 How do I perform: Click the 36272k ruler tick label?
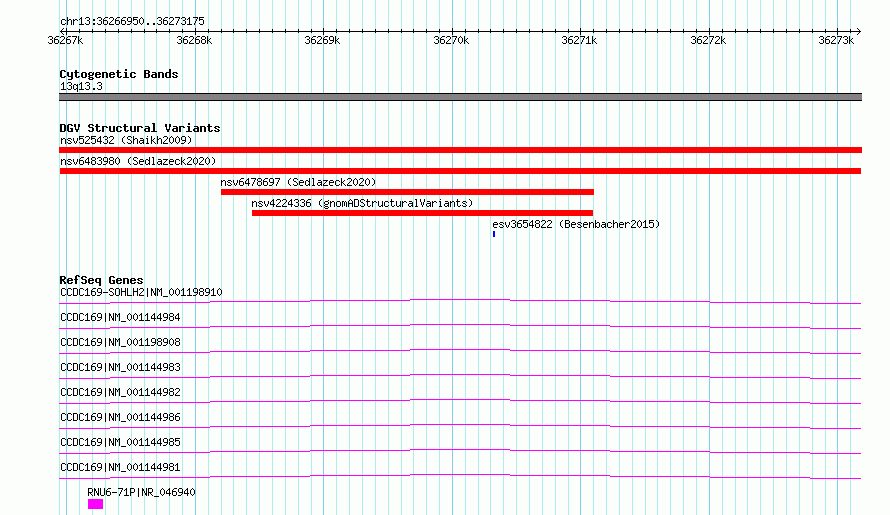708,40
